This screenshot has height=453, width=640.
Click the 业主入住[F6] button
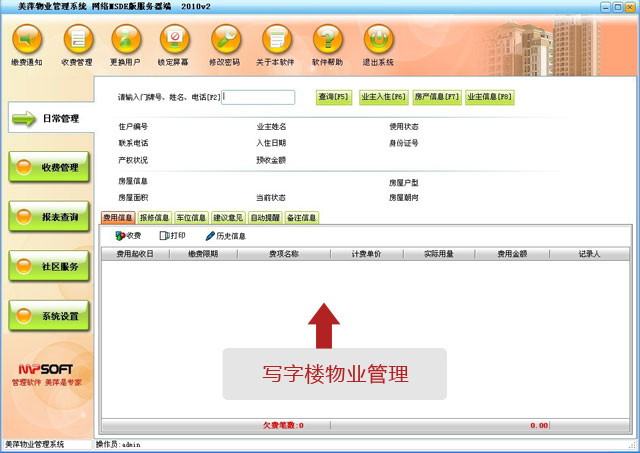[384, 97]
